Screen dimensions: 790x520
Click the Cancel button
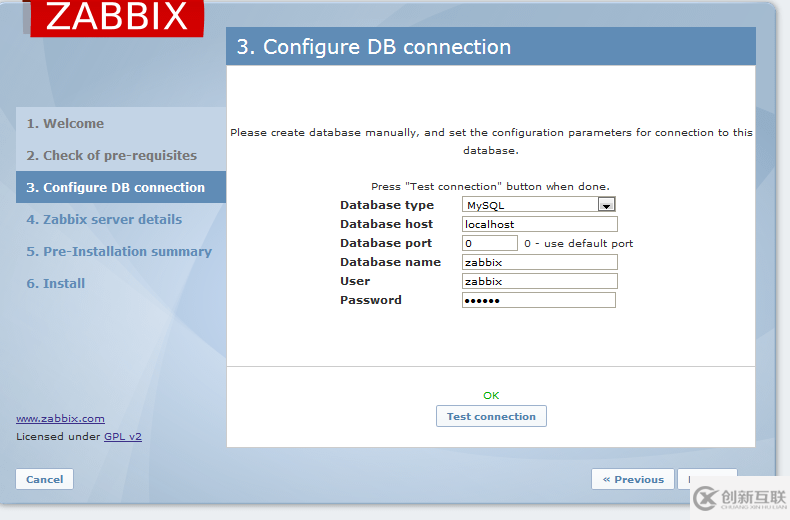click(44, 479)
